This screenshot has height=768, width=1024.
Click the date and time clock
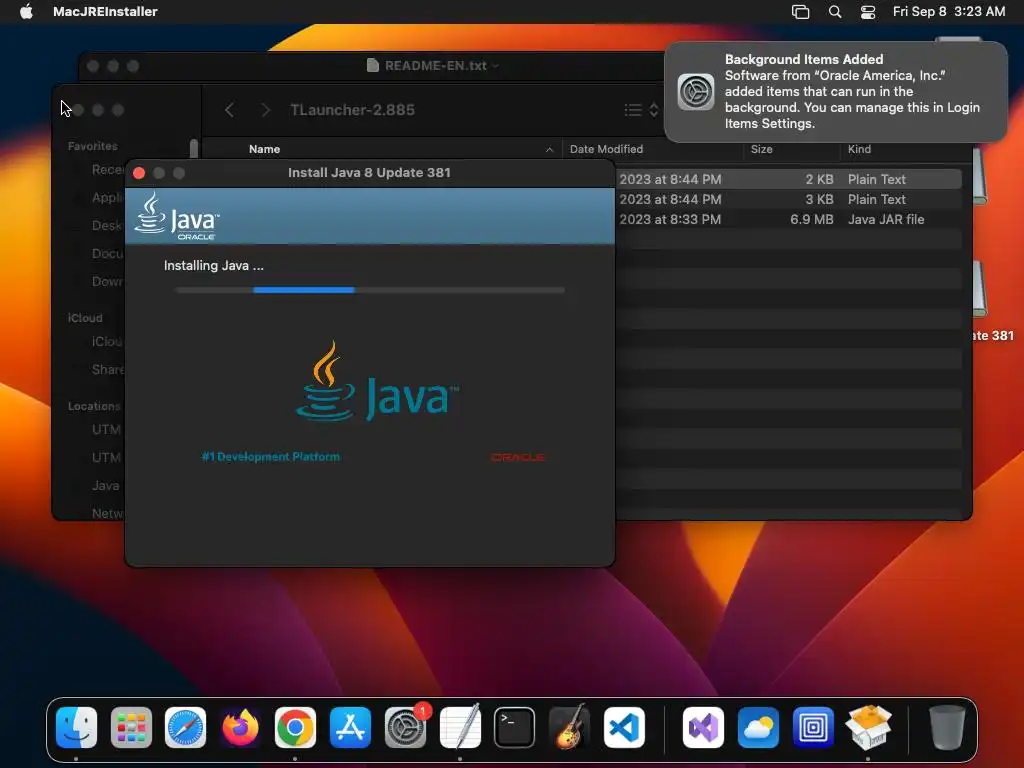(x=949, y=11)
